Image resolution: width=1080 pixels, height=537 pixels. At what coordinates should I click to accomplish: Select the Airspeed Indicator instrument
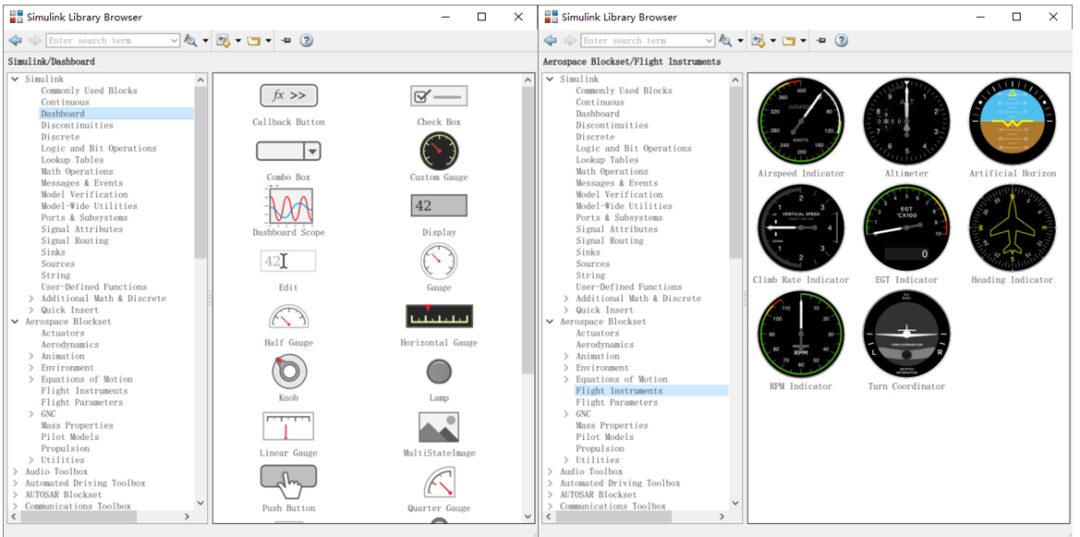801,120
